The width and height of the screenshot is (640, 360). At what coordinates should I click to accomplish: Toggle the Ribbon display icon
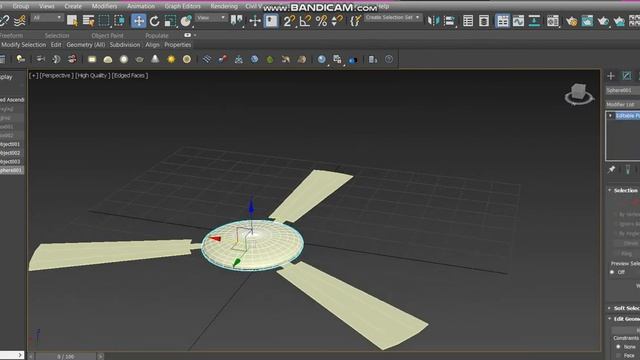pyautogui.click(x=502, y=21)
